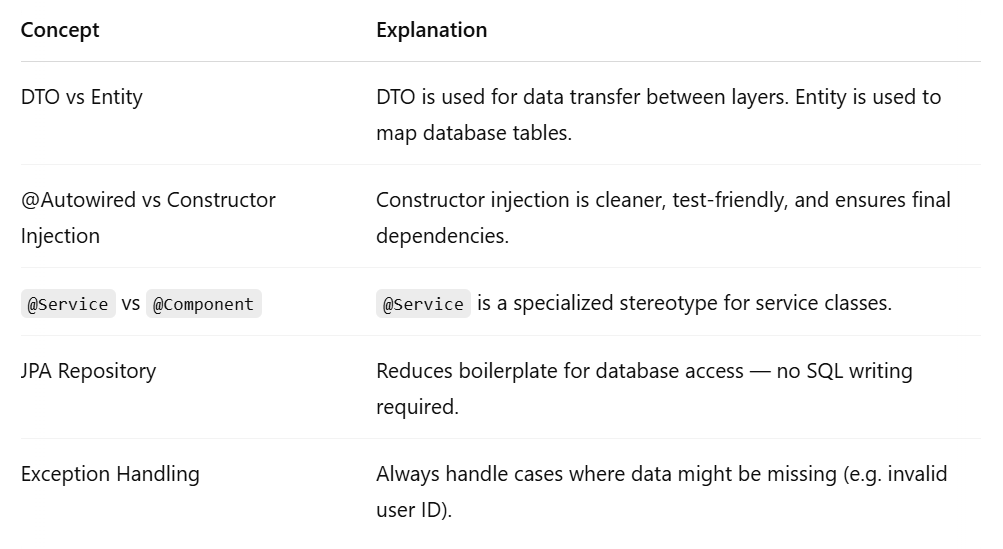Image resolution: width=1003 pixels, height=549 pixels.
Task: Click the @Service code tag in Concept column
Action: (68, 304)
